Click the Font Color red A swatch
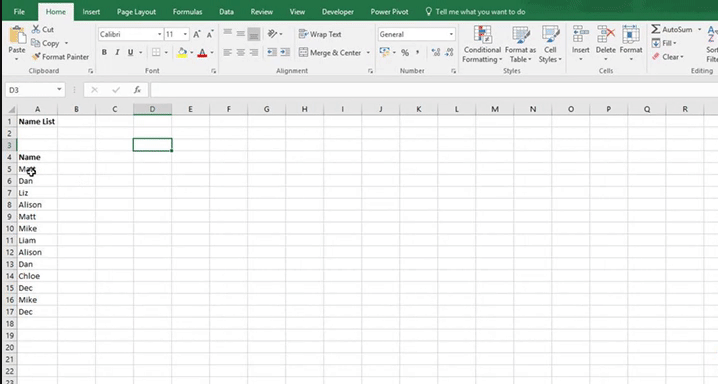The image size is (718, 384). [x=202, y=53]
